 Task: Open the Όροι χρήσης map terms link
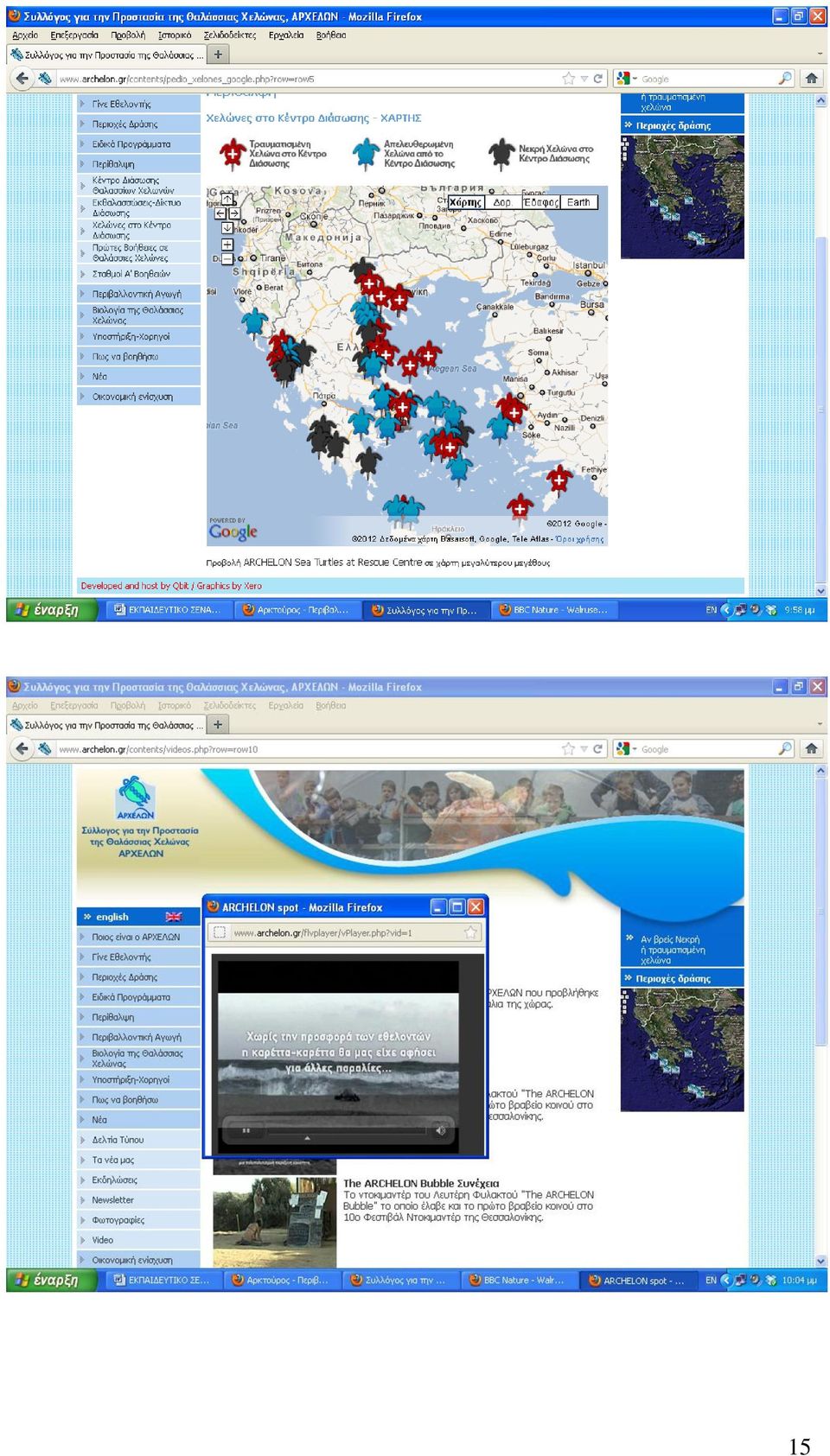tap(580, 539)
